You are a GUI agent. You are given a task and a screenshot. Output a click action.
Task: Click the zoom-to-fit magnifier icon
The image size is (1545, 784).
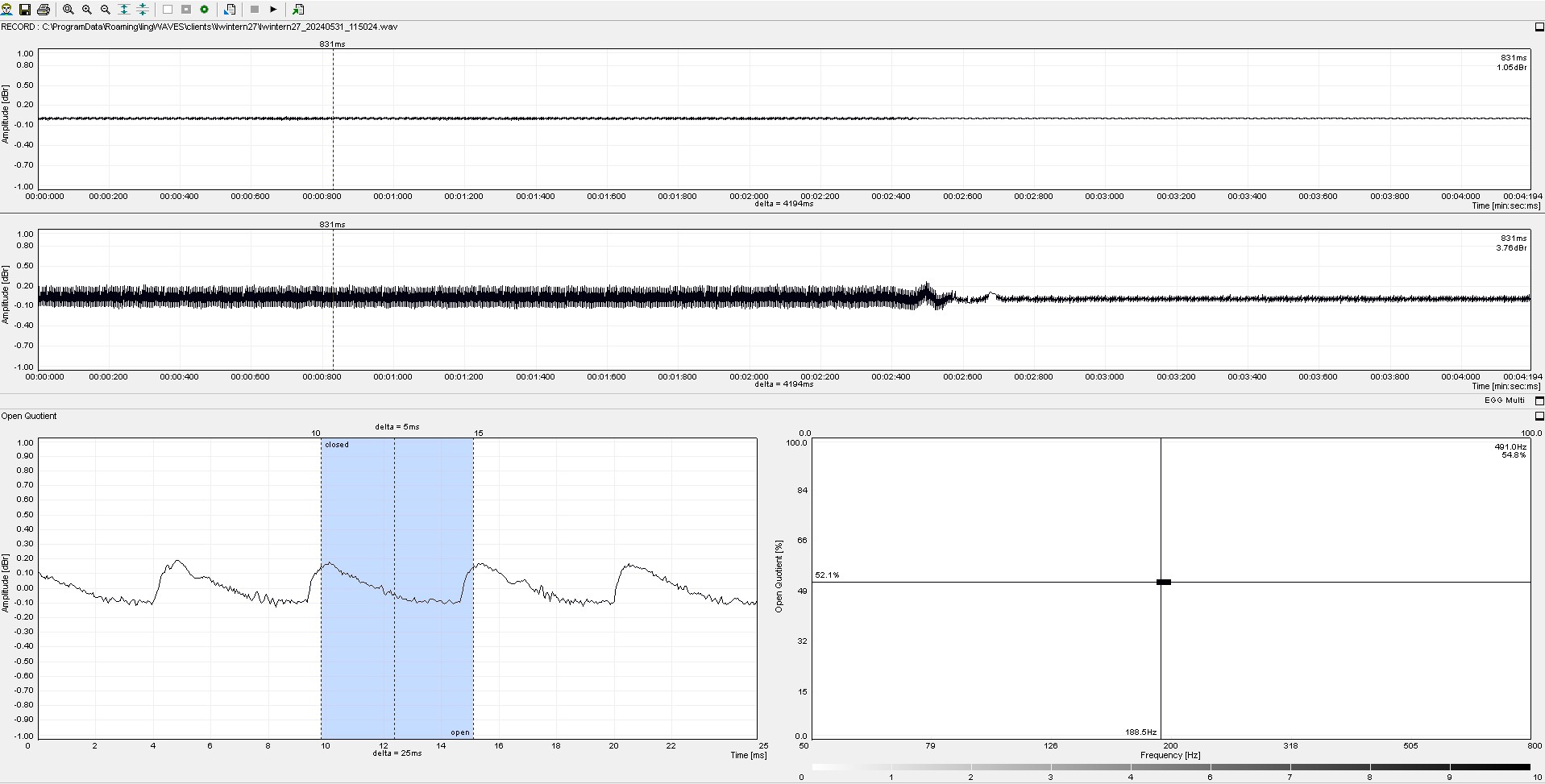69,10
